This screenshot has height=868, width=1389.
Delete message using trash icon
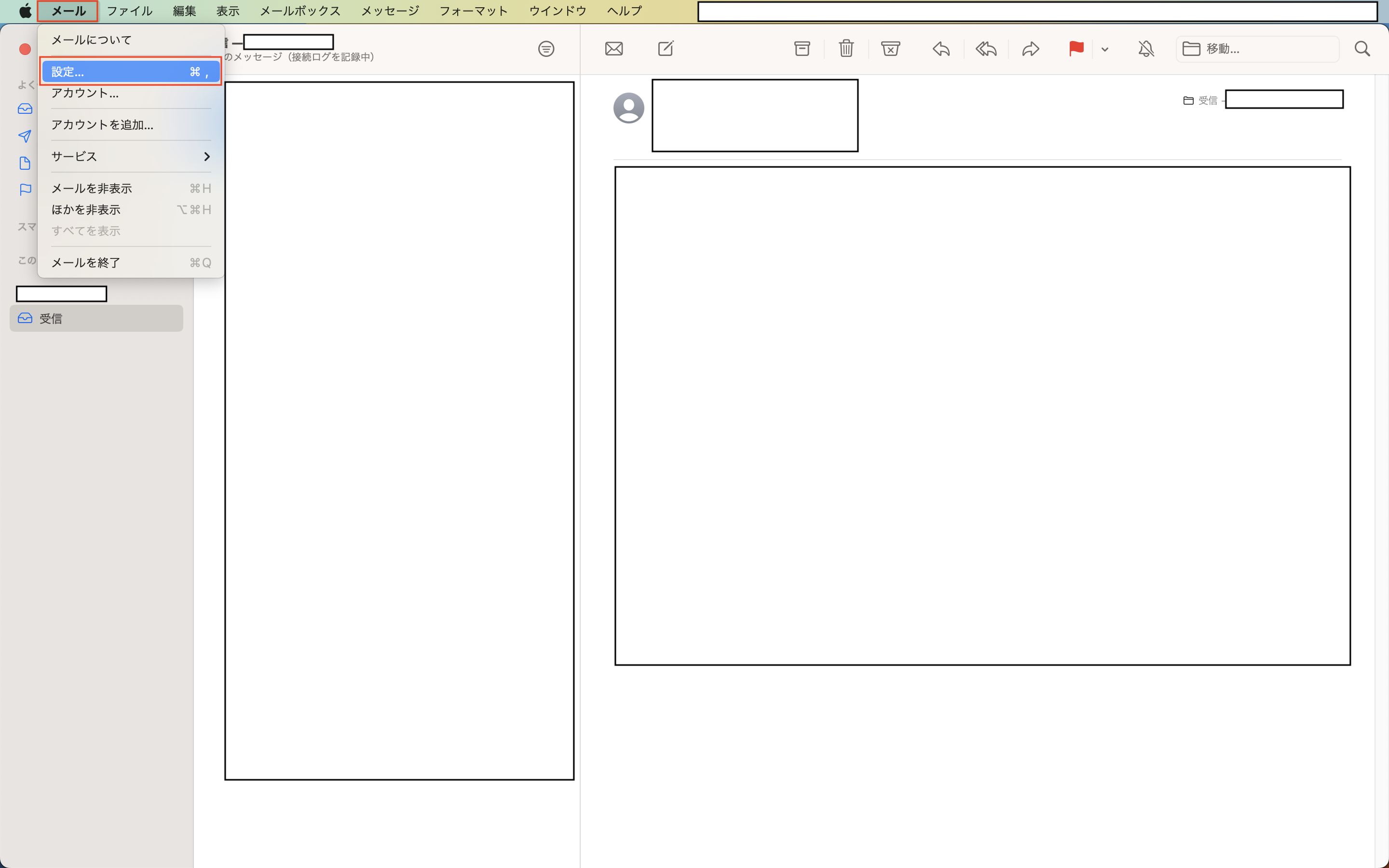point(846,49)
